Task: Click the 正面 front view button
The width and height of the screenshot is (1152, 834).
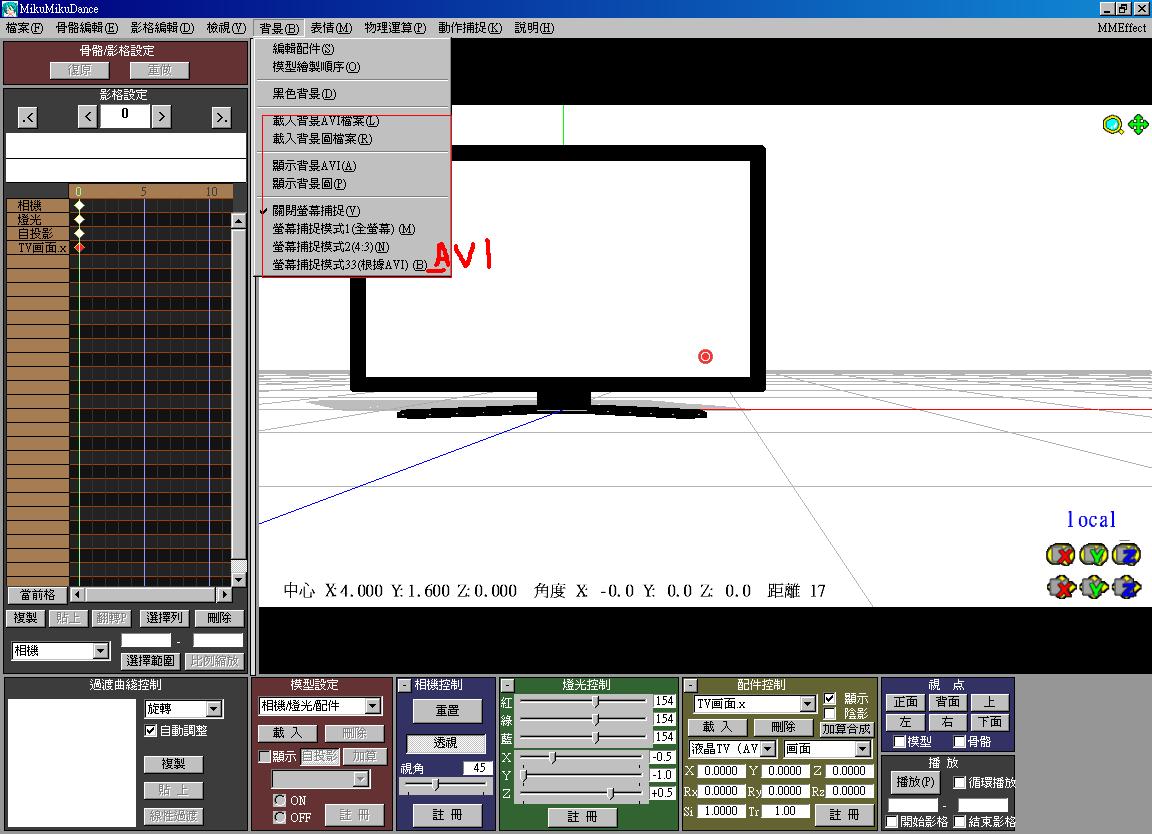Action: (x=906, y=702)
